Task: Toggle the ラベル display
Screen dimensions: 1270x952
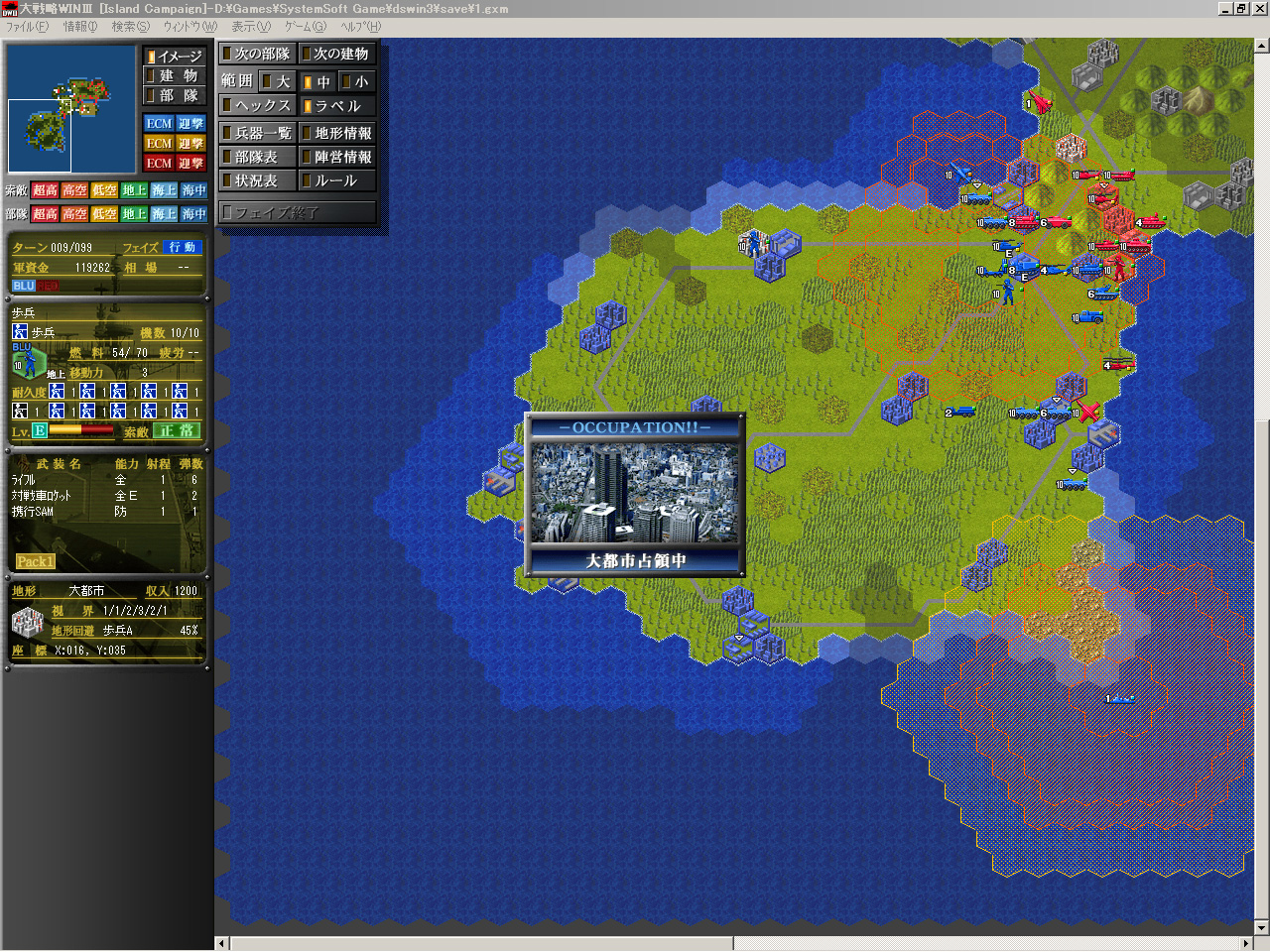Action: coord(337,105)
